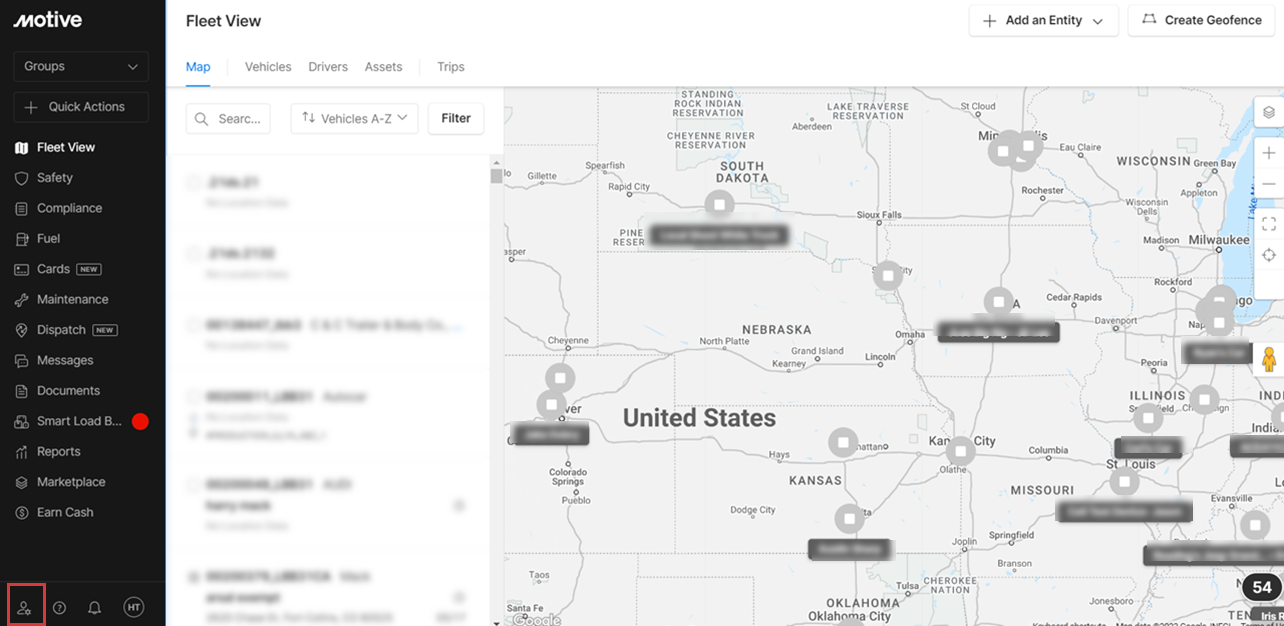Zoom in on the map
This screenshot has width=1284, height=626.
pos(1269,153)
